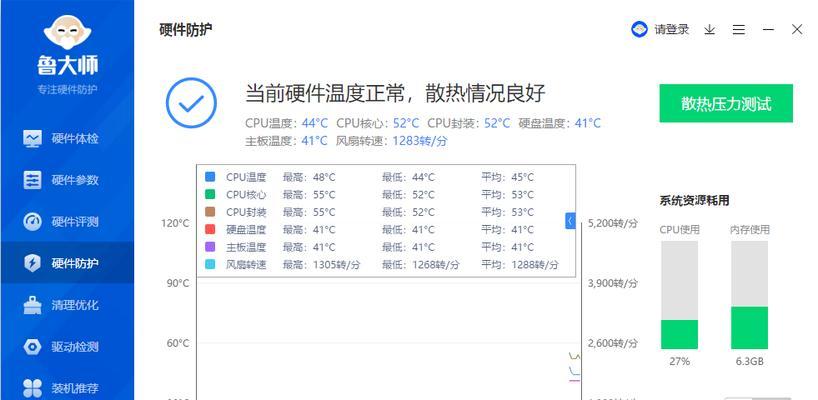Click 专注硬件防护 slogan under logo
818x400 pixels.
tap(67, 89)
